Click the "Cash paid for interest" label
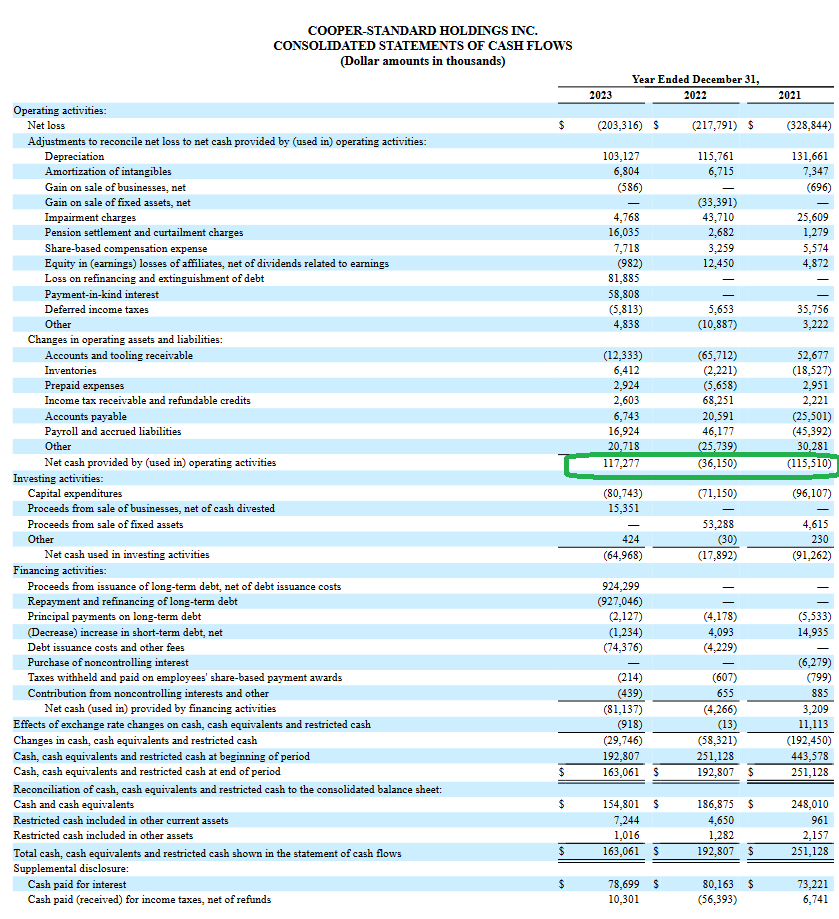Screen dimensions: 839x919 click(x=77, y=884)
